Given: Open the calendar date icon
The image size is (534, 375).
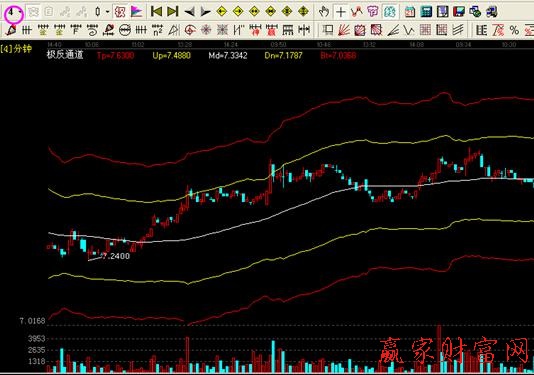Looking at the screenshot, I should point(410,12).
